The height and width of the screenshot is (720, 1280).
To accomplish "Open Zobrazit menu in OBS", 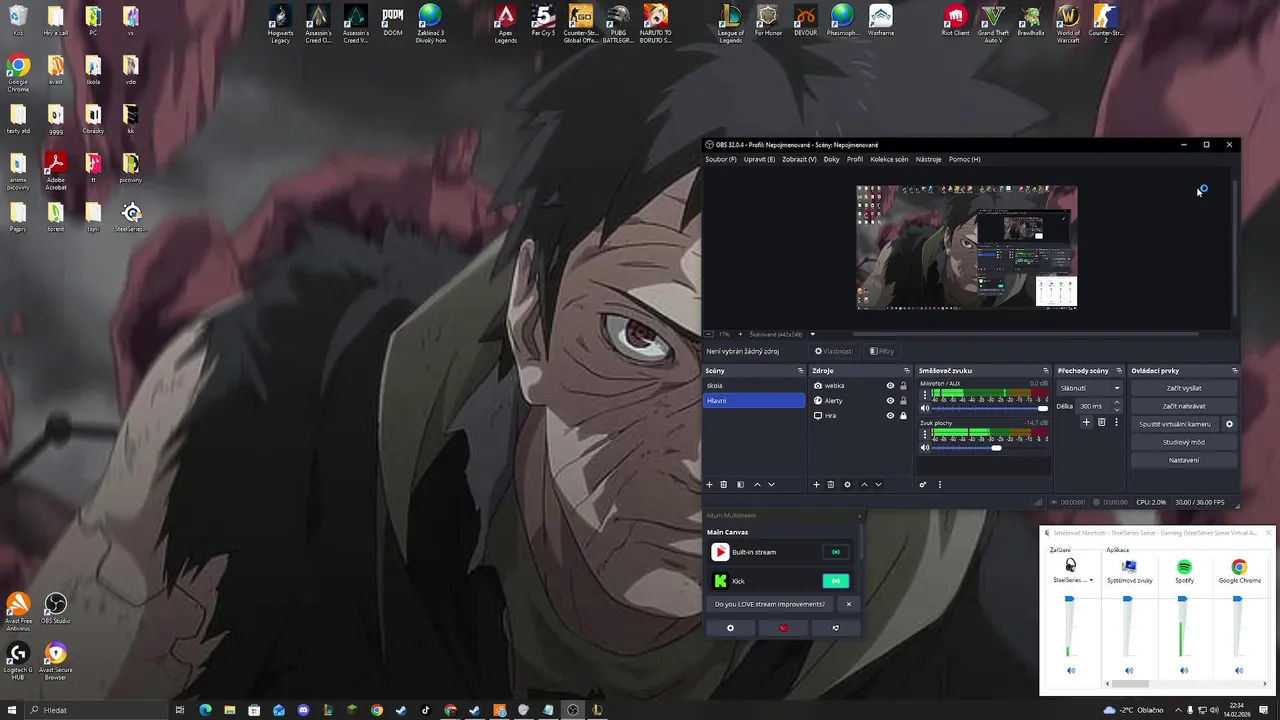I will (799, 159).
